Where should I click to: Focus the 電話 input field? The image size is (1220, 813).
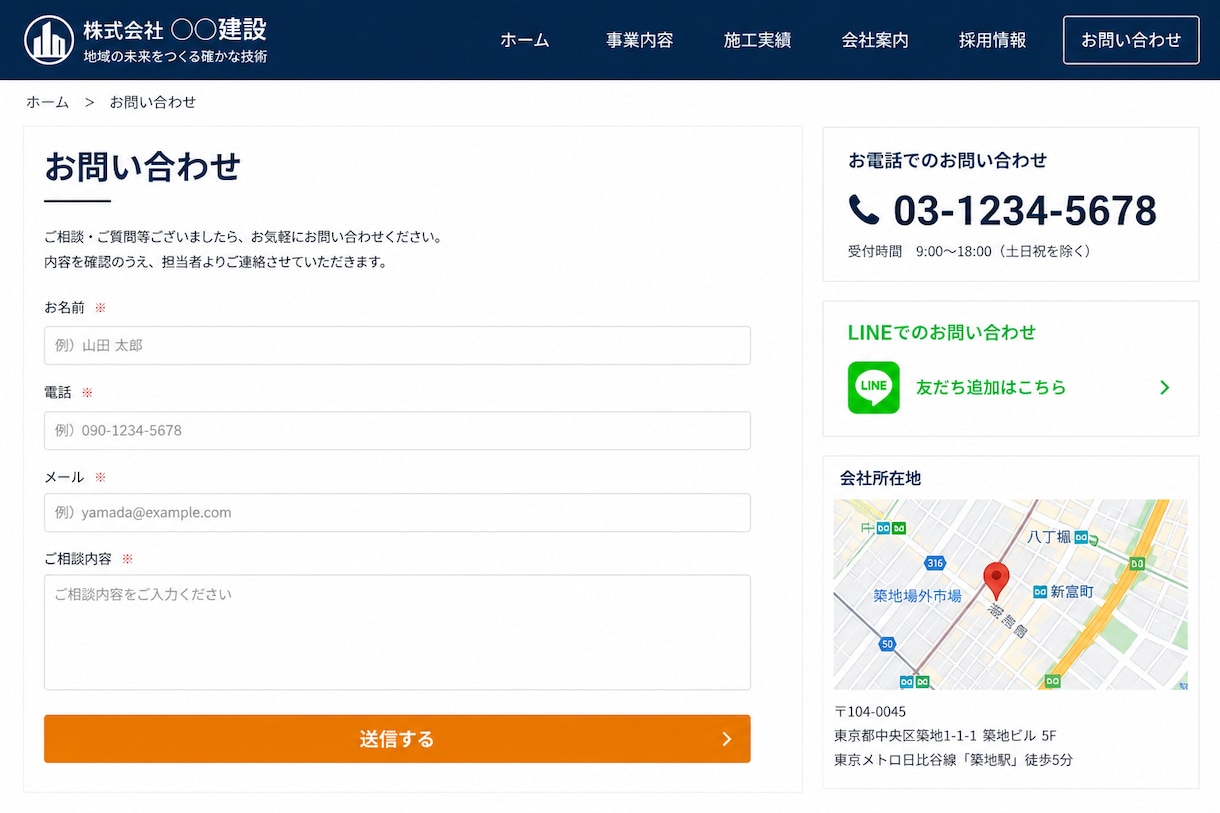tap(397, 430)
